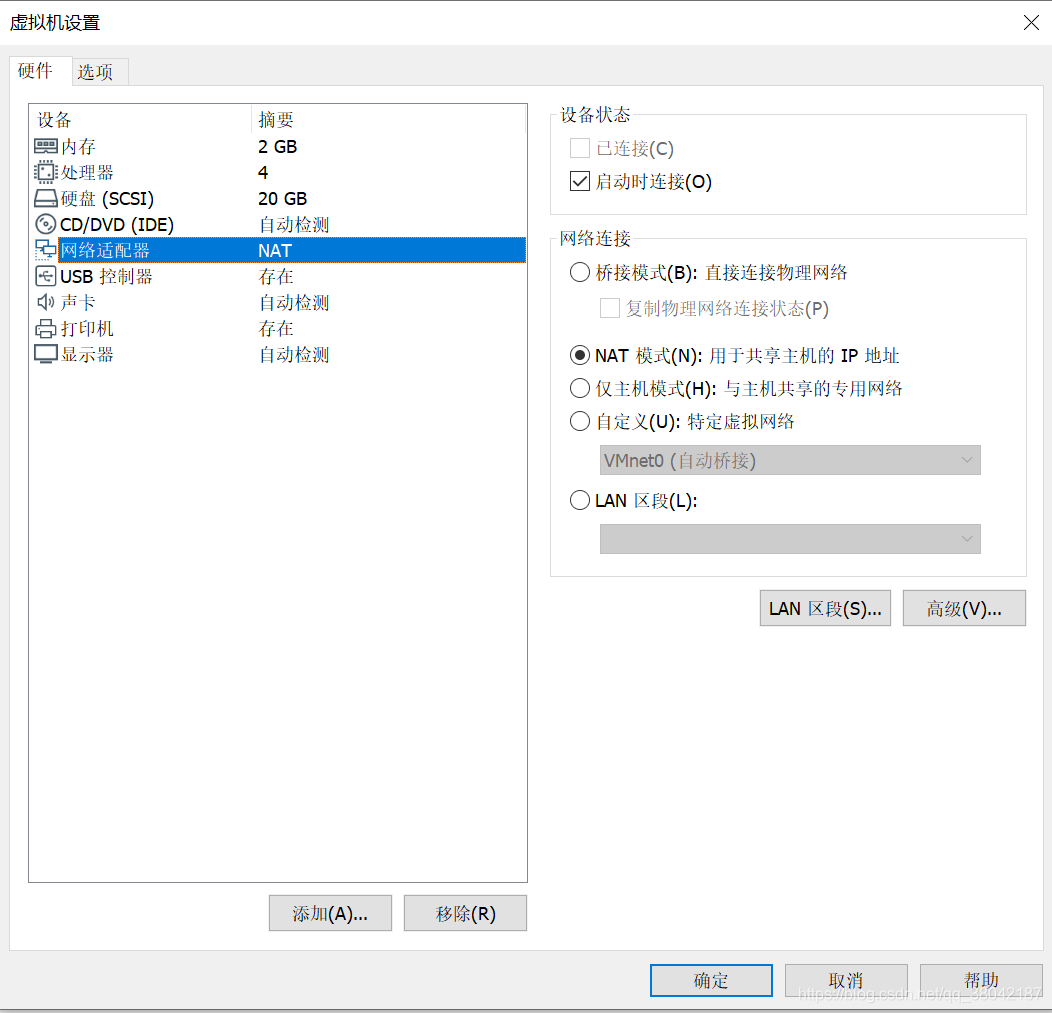The width and height of the screenshot is (1052, 1013).
Task: Toggle the 启动时连接(O) checkbox
Action: [581, 181]
